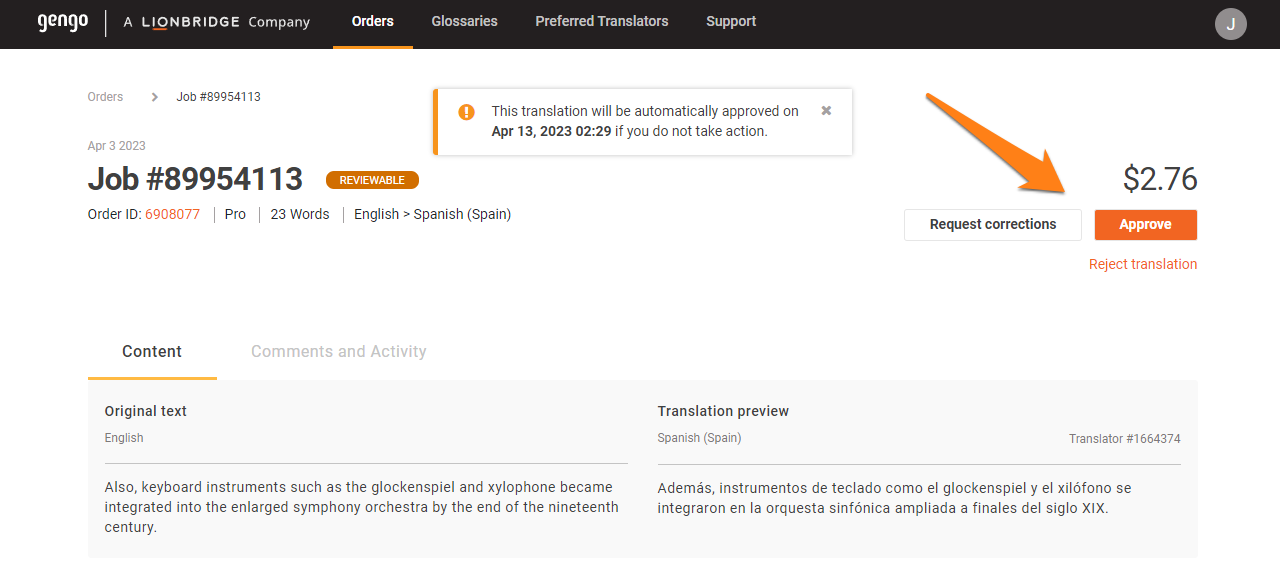
Task: Click the Reject translation link
Action: pos(1143,264)
